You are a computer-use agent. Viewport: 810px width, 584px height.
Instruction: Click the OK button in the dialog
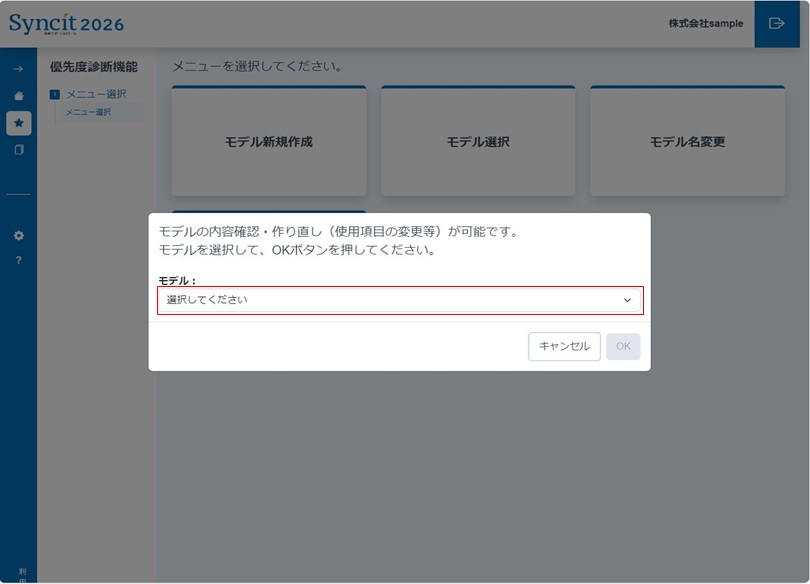click(x=622, y=346)
